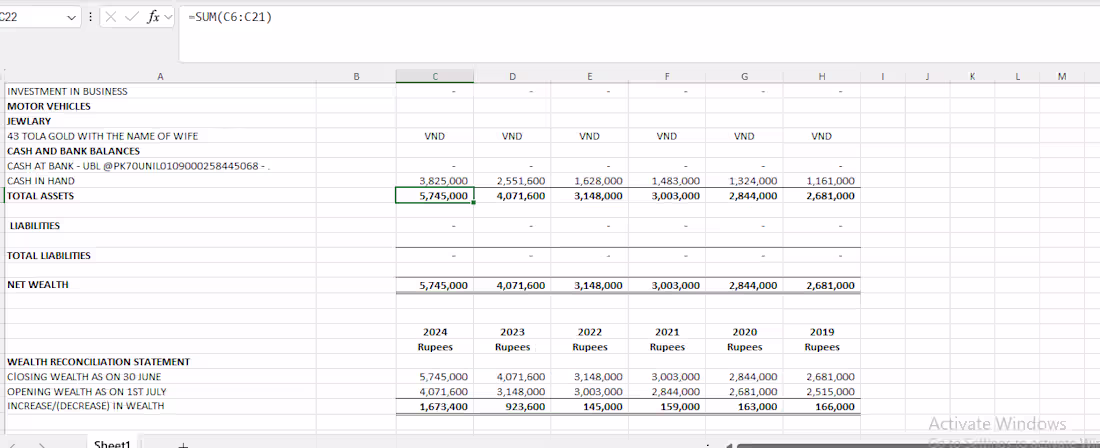Image resolution: width=1100 pixels, height=448 pixels.
Task: Click wealth increase value 1,673,400
Action: [434, 406]
